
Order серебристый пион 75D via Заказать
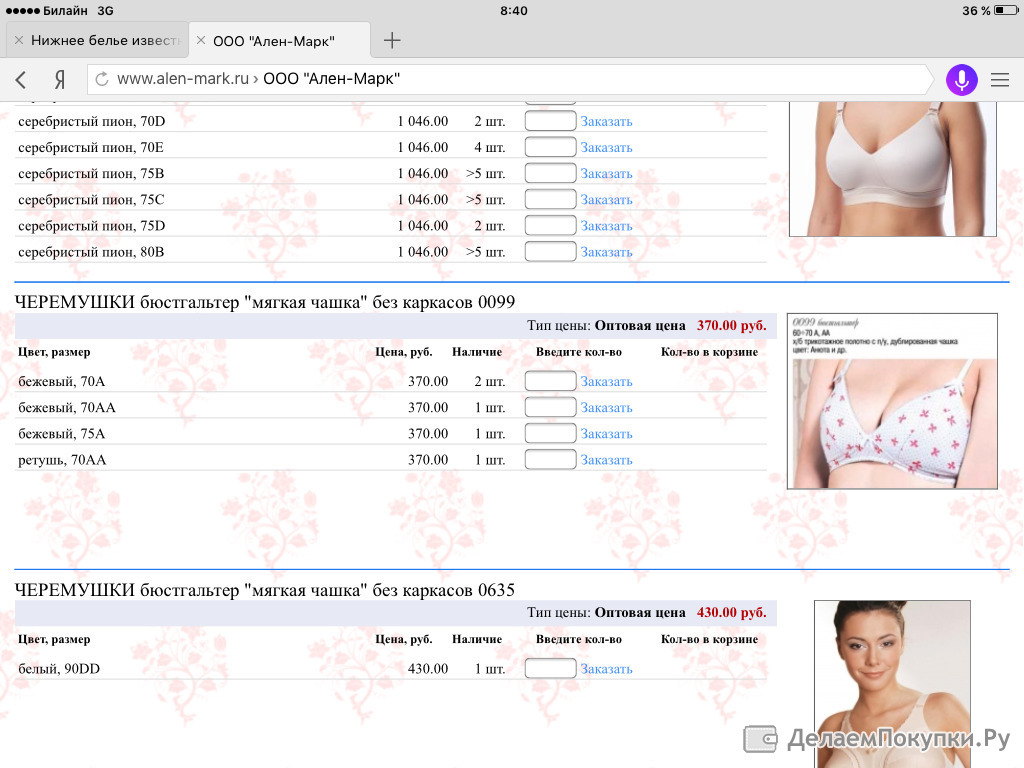pos(606,226)
